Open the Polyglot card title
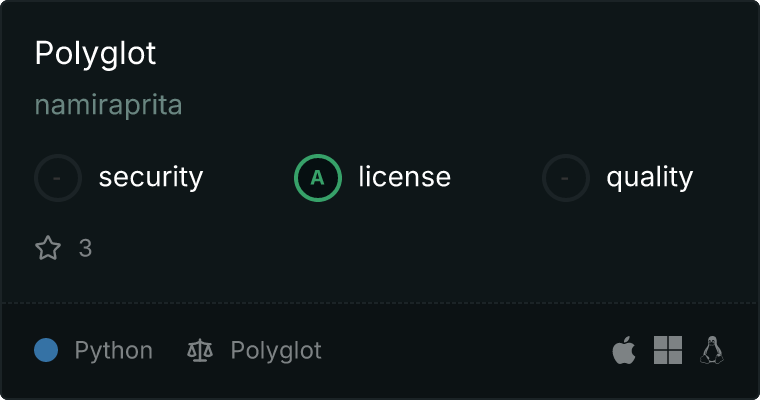Viewport: 760px width, 400px height. tap(95, 54)
